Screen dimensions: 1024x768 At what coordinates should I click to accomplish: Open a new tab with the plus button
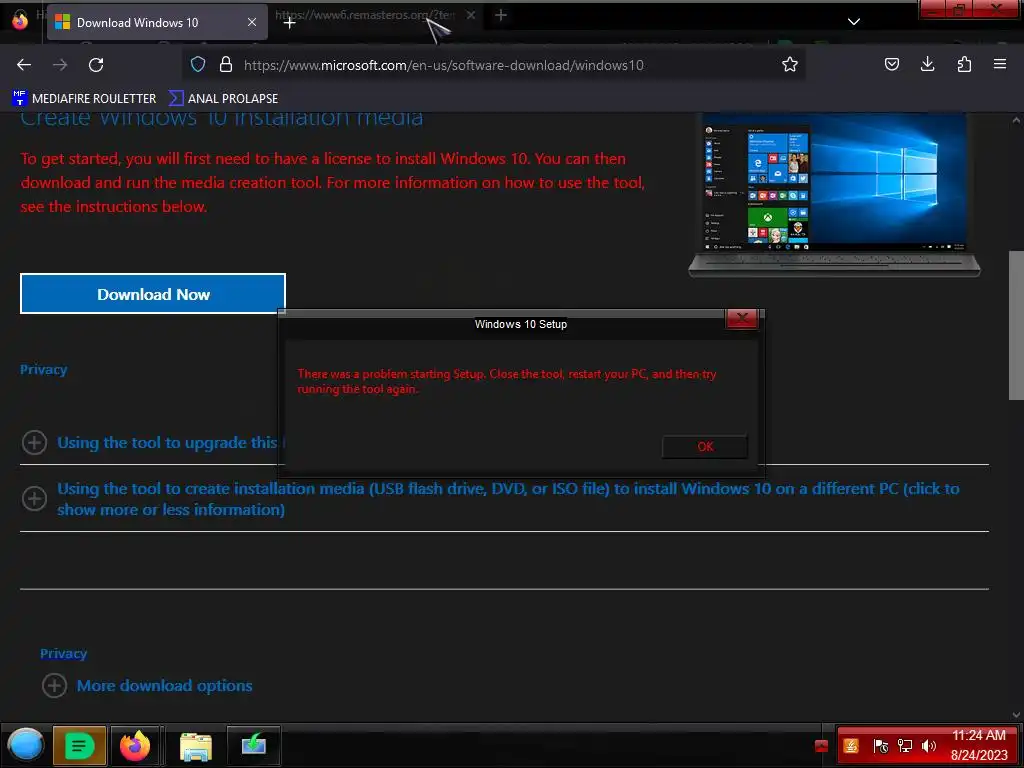click(289, 23)
